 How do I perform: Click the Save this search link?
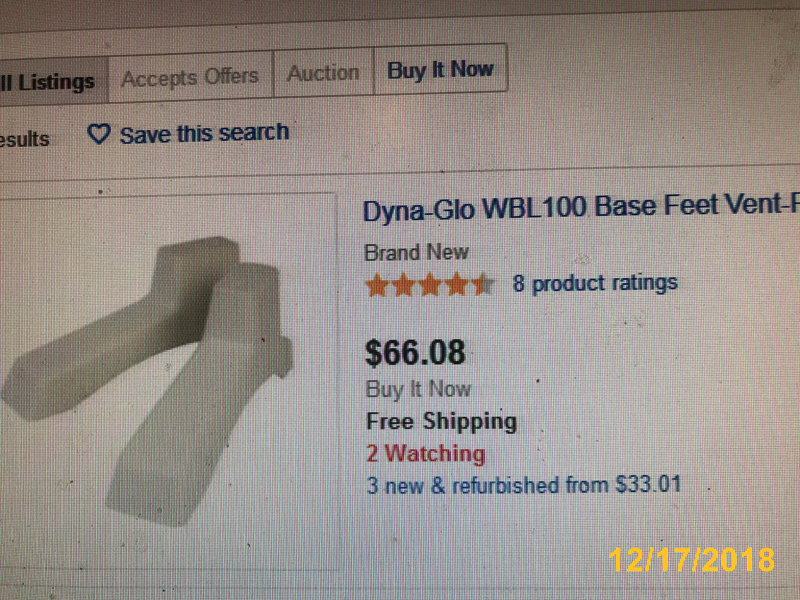pyautogui.click(x=205, y=133)
